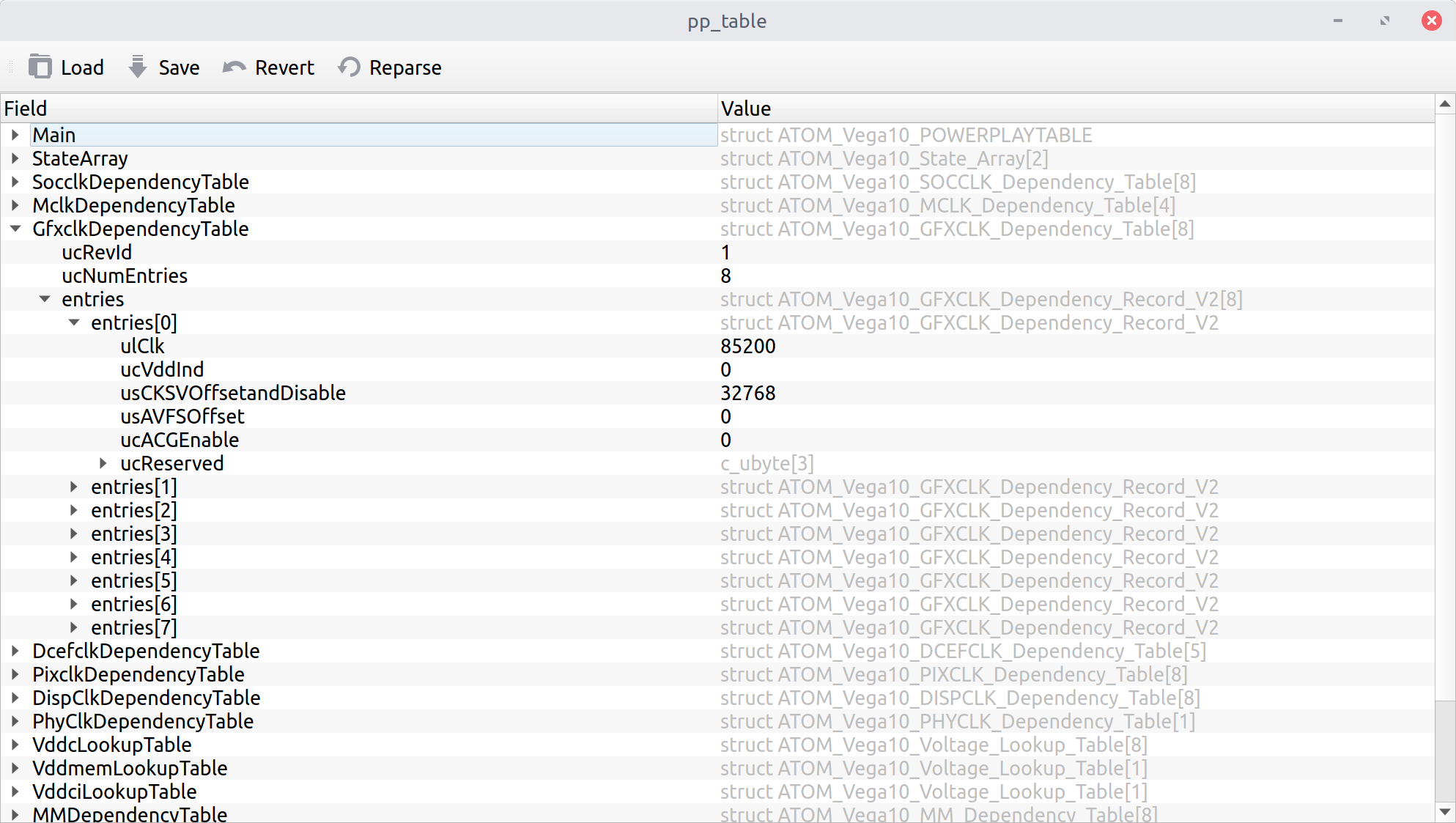
Task: Click the Load toolbar icon
Action: tap(40, 67)
